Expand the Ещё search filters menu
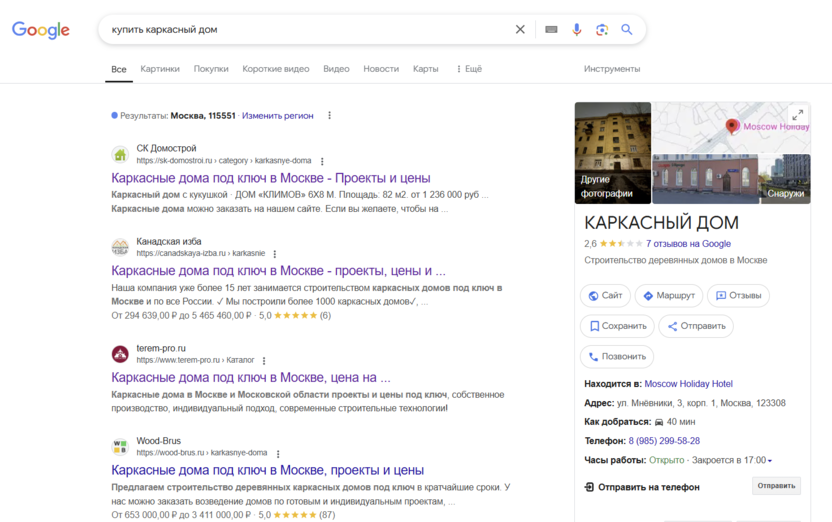 469,69
